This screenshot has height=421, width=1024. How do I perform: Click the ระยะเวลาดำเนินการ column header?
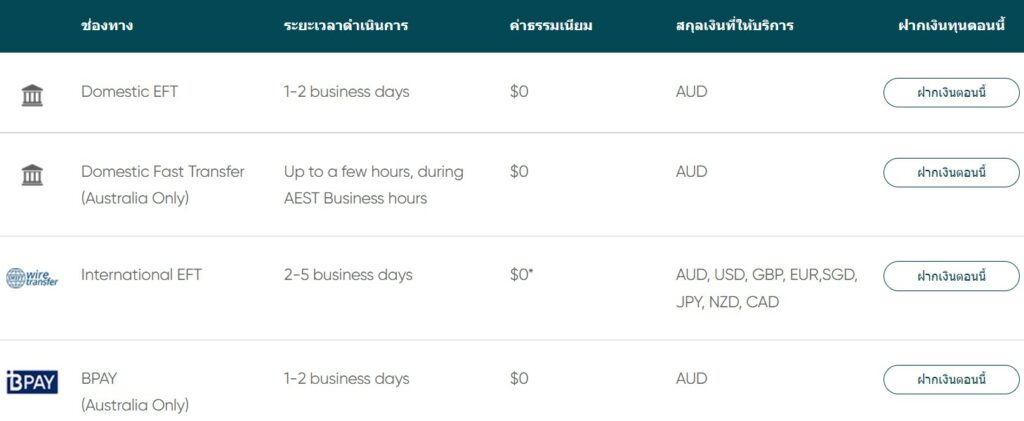click(x=346, y=25)
